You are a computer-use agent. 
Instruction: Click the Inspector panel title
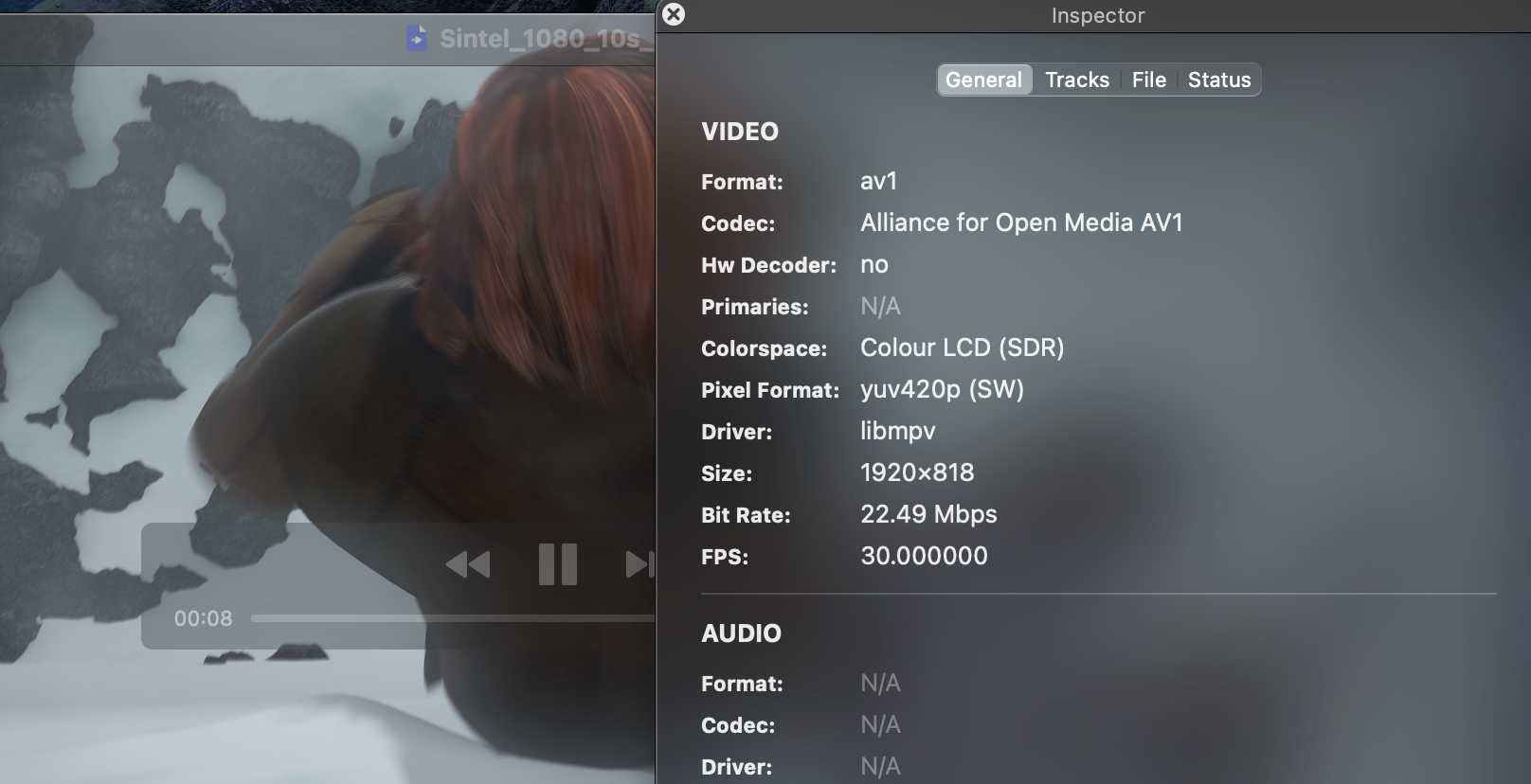pyautogui.click(x=1098, y=15)
